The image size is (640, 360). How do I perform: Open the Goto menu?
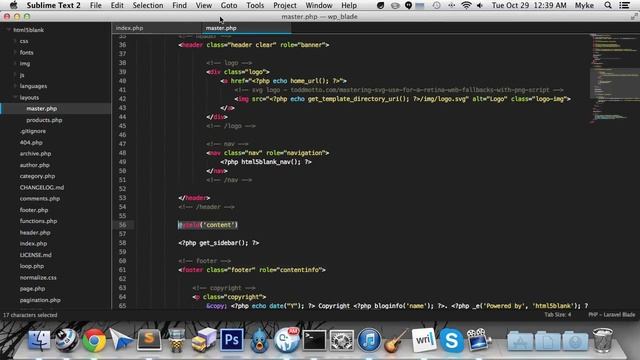(229, 5)
